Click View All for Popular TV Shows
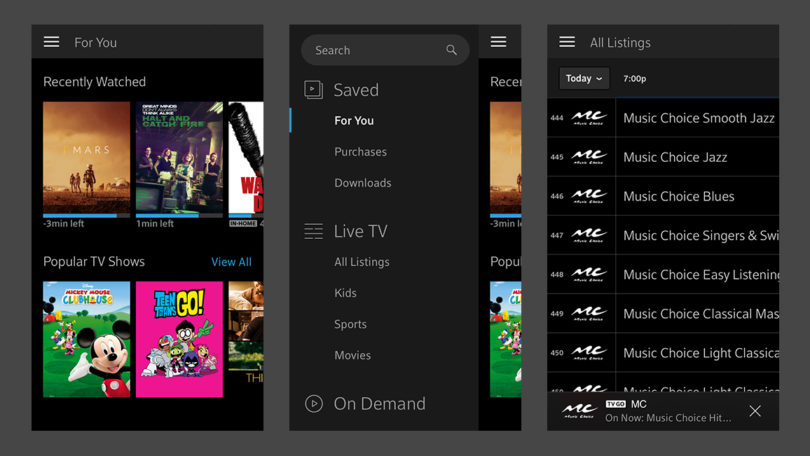The image size is (810, 456). pyautogui.click(x=231, y=262)
